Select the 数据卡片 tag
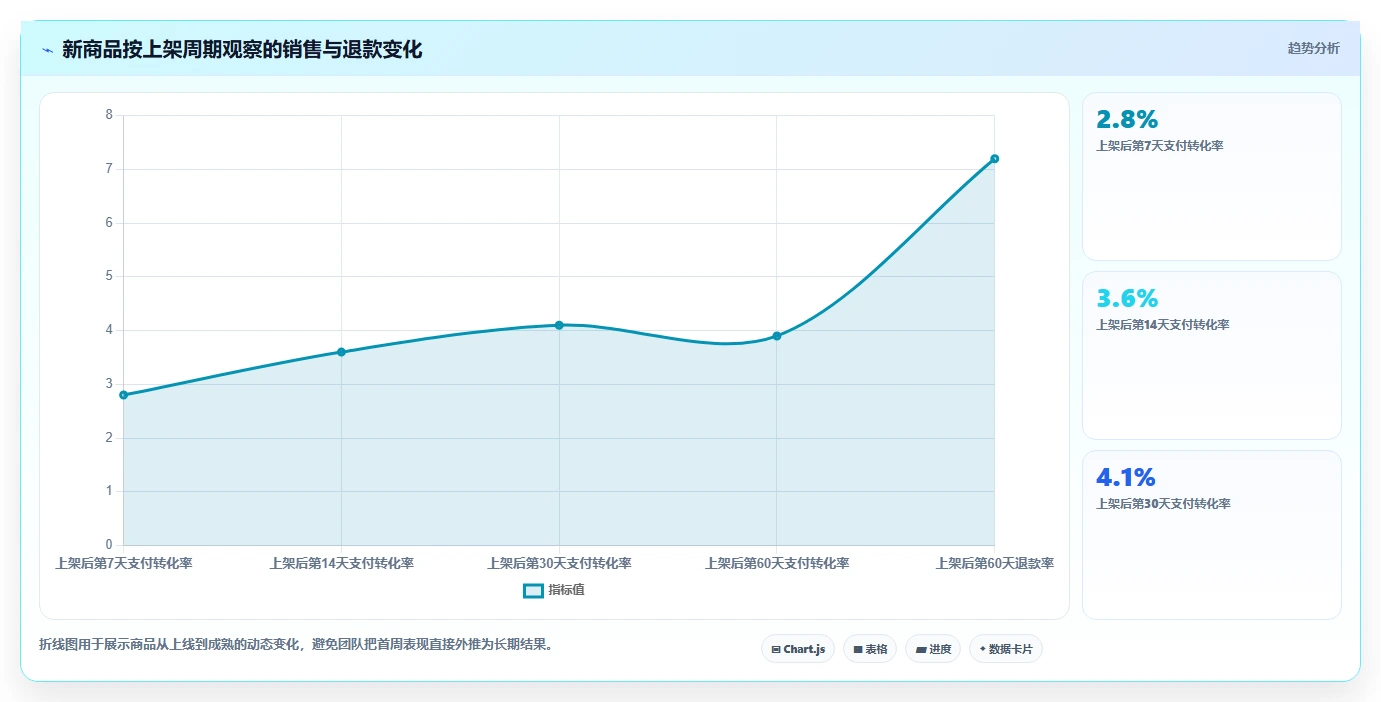This screenshot has height=702, width=1381. 1006,649
